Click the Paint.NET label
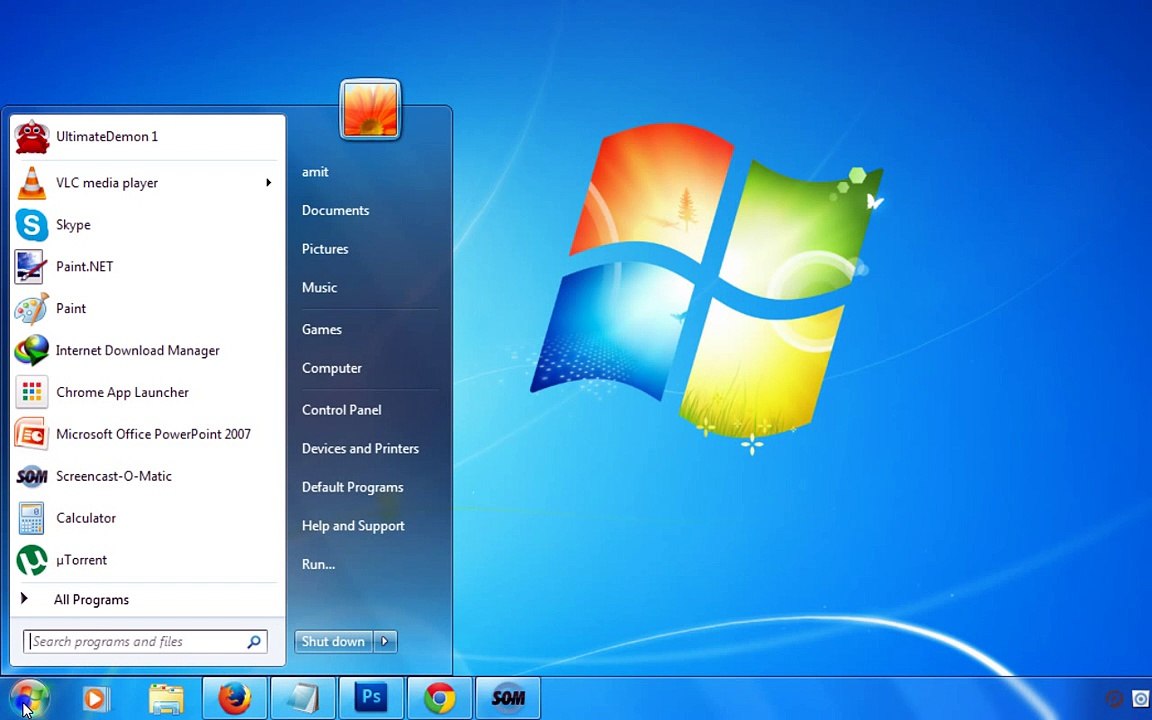This screenshot has height=720, width=1152. pos(85,267)
